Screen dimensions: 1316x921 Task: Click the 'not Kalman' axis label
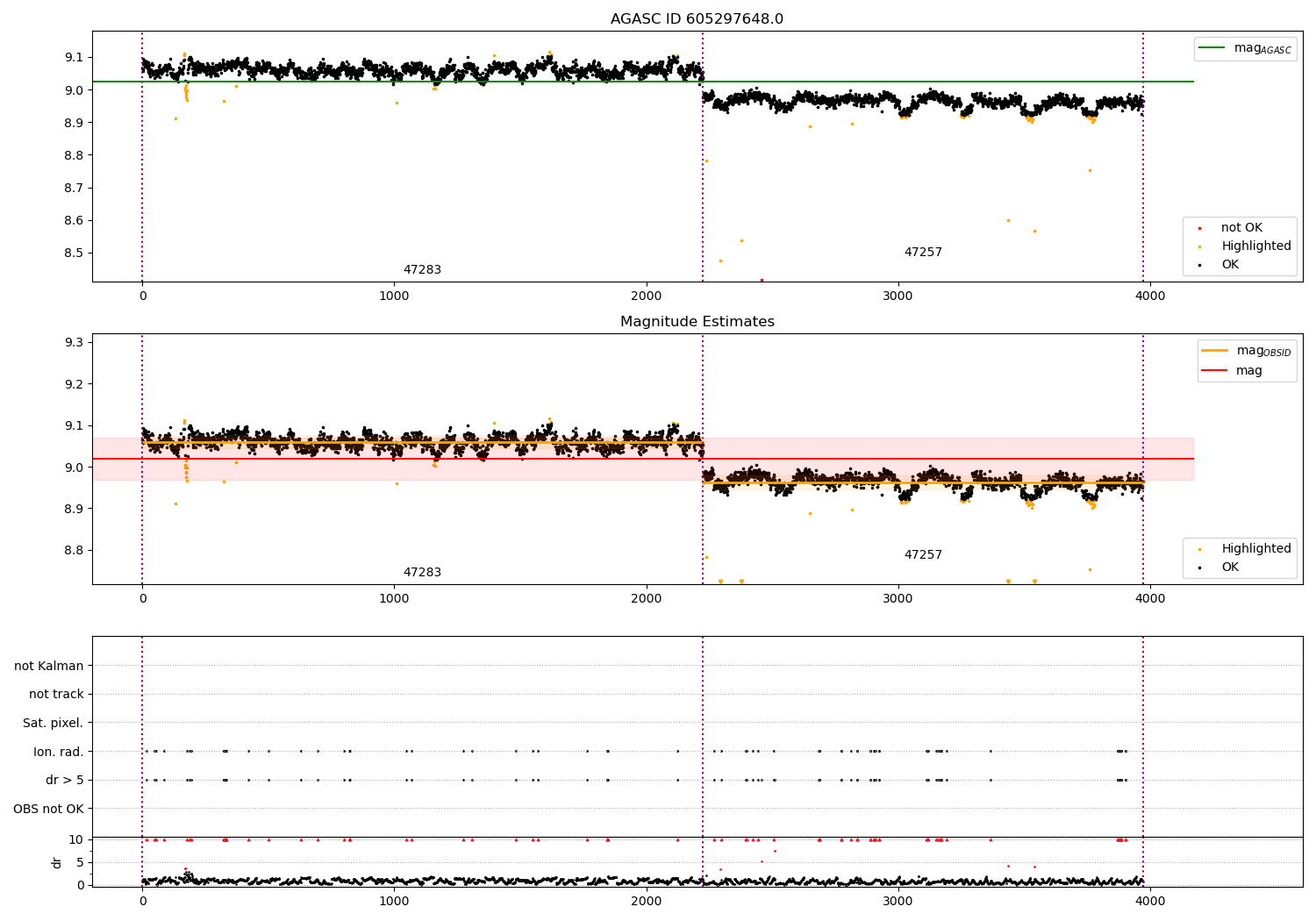point(49,667)
